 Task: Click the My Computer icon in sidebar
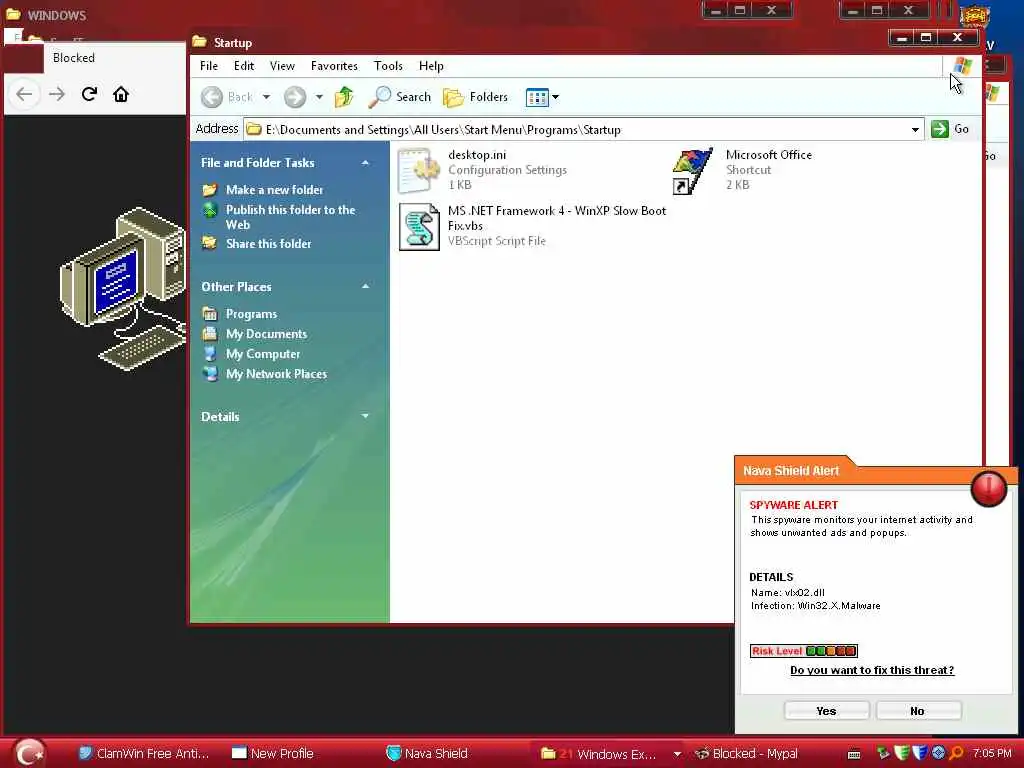pyautogui.click(x=210, y=354)
